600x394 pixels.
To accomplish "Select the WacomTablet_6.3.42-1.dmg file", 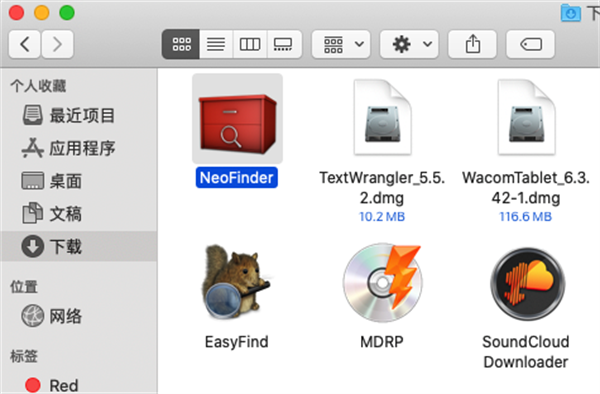I will 526,117.
